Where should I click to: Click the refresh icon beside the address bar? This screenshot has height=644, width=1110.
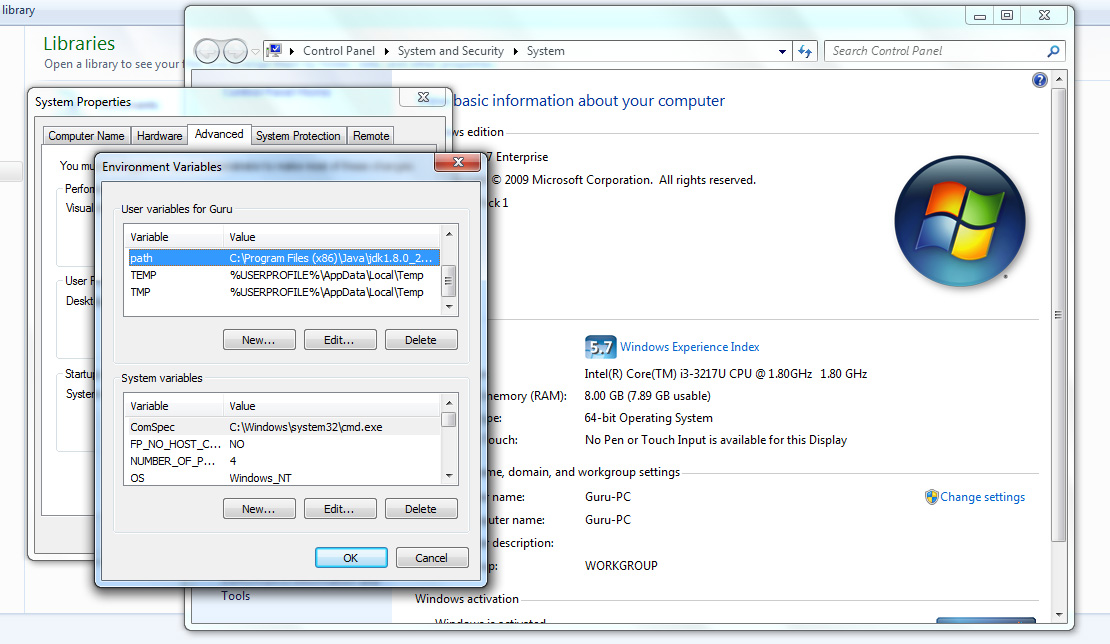[805, 50]
